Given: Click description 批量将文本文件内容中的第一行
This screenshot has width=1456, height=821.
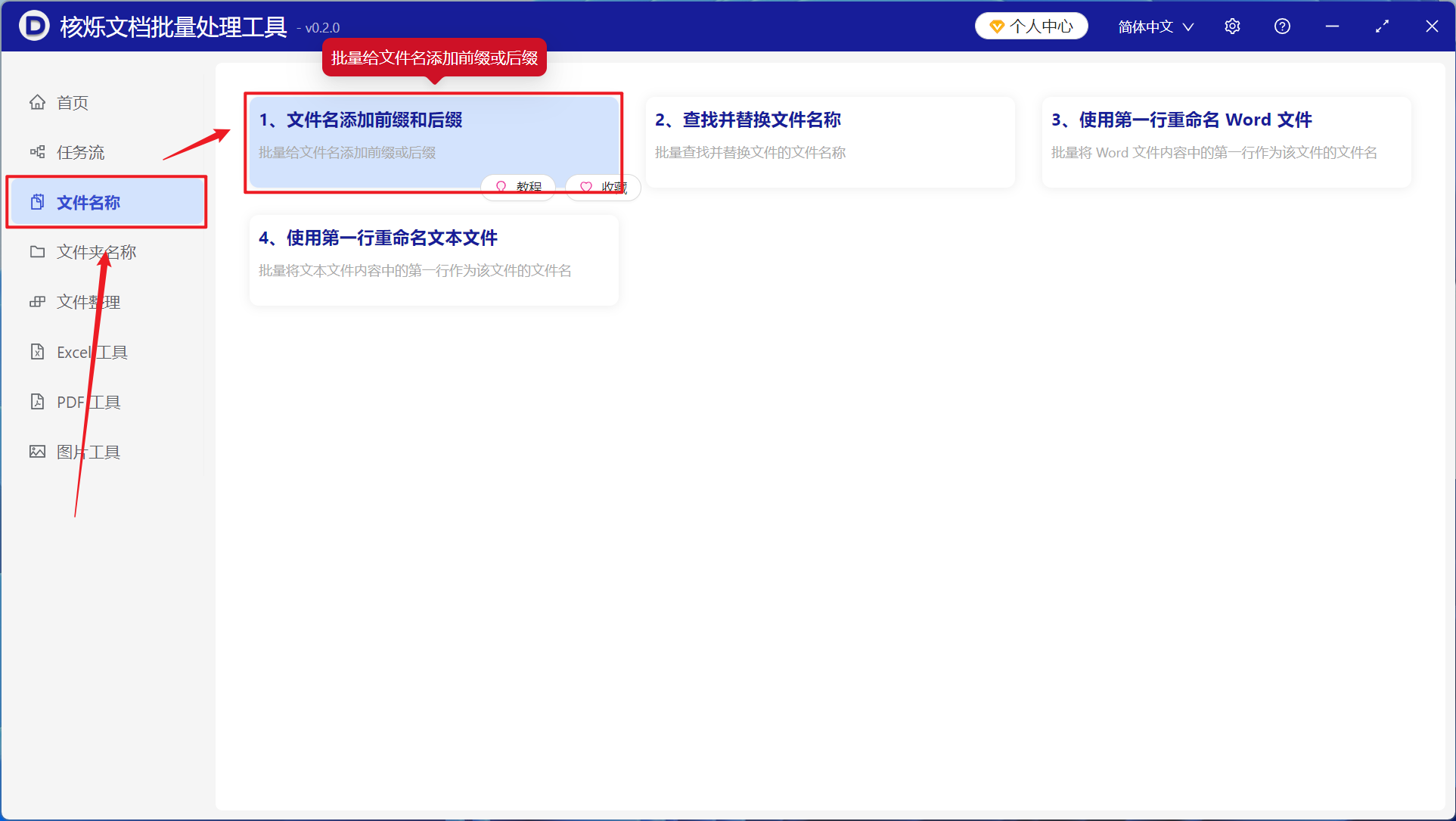Looking at the screenshot, I should (x=415, y=270).
